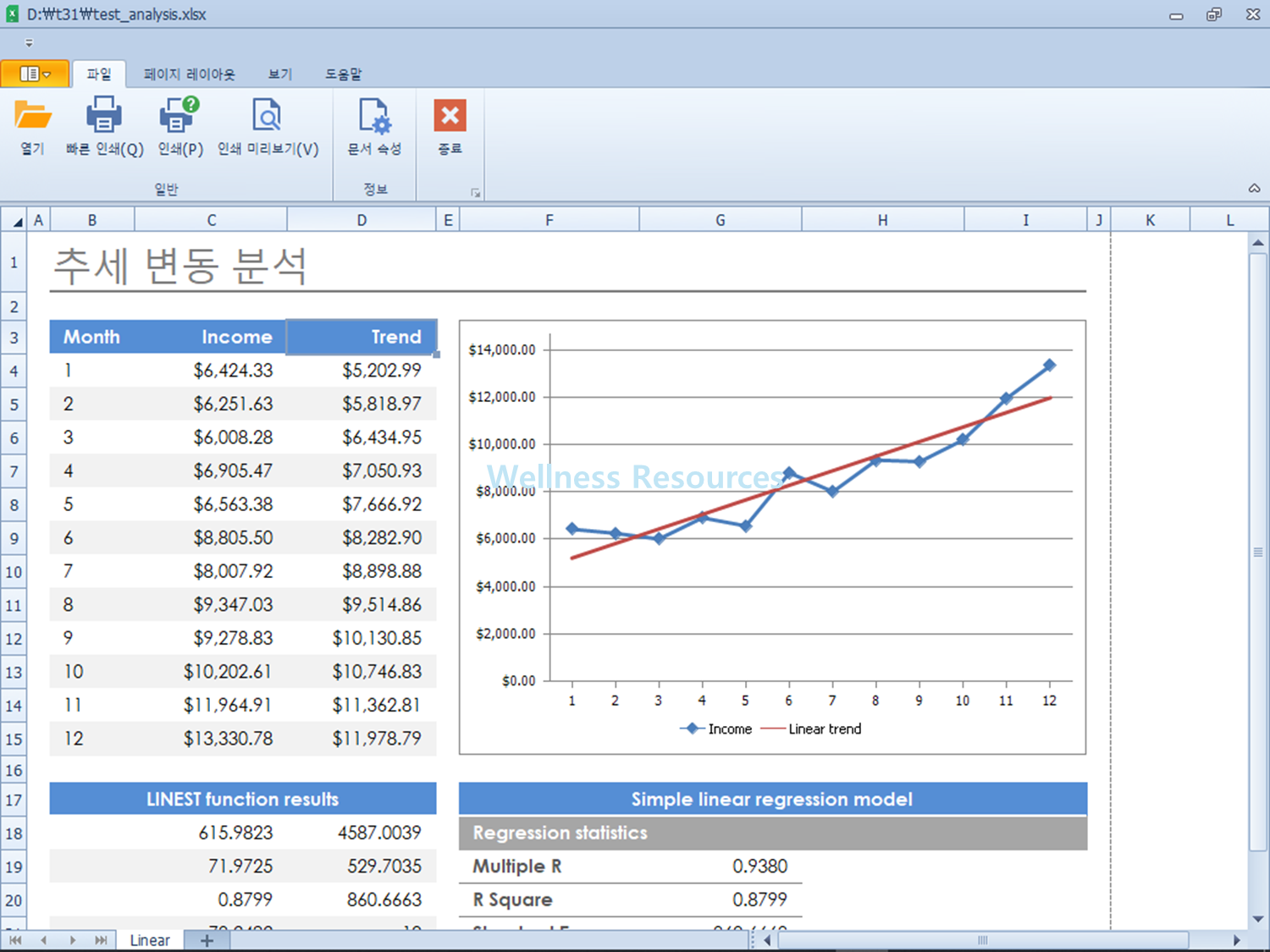Screen dimensions: 1270x952
Task: Select the cell with $11,978.79
Action: 362,739
